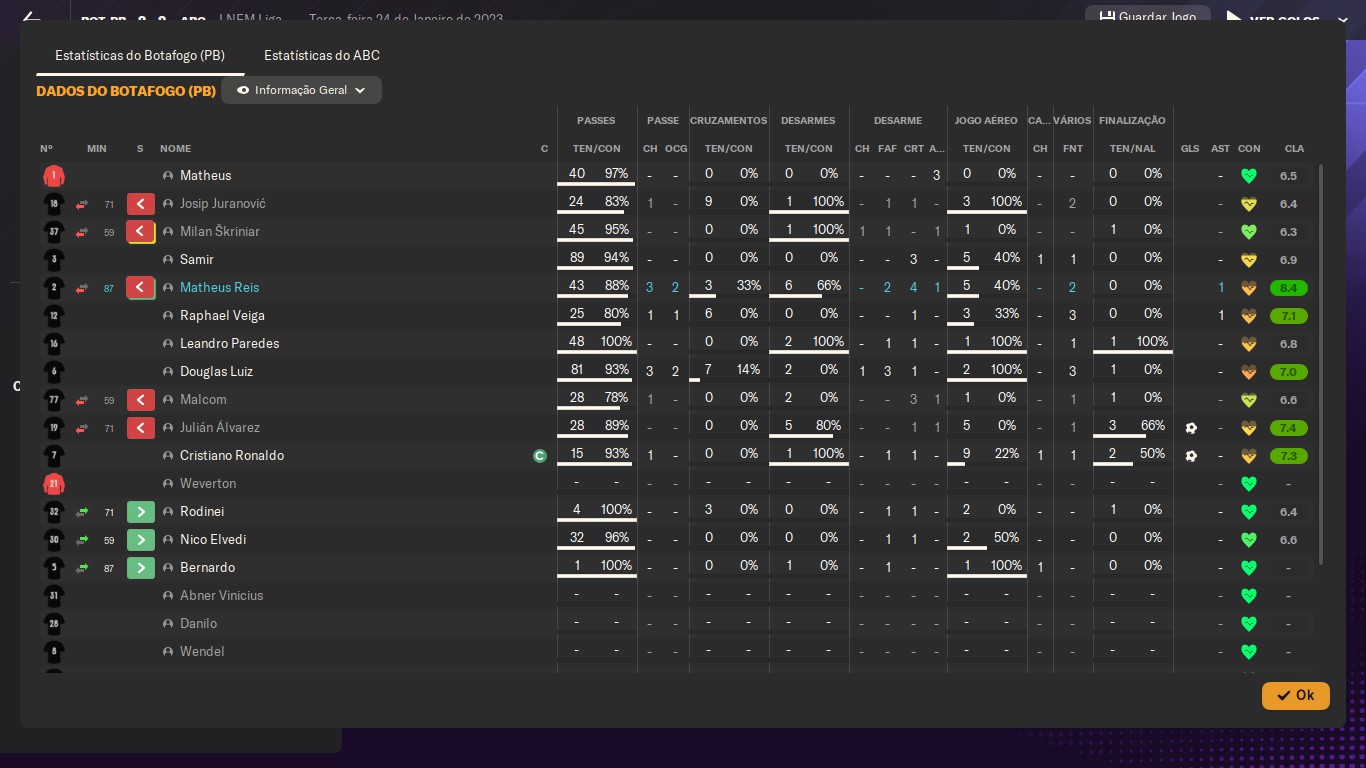This screenshot has width=1366, height=768.
Task: Select the Abner Vinicius row
Action: [675, 596]
